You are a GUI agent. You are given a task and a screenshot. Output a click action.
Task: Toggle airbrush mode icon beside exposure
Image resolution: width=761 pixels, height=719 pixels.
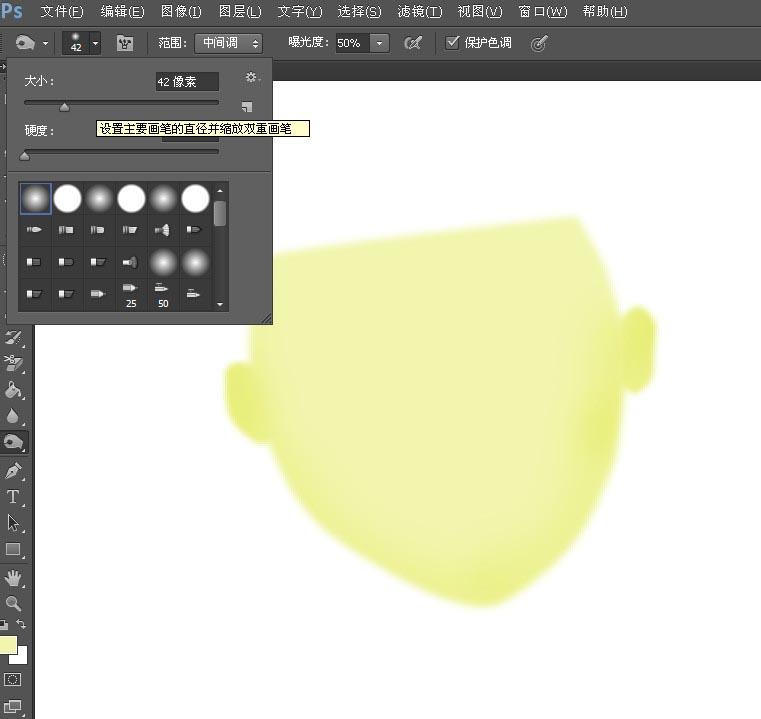413,43
